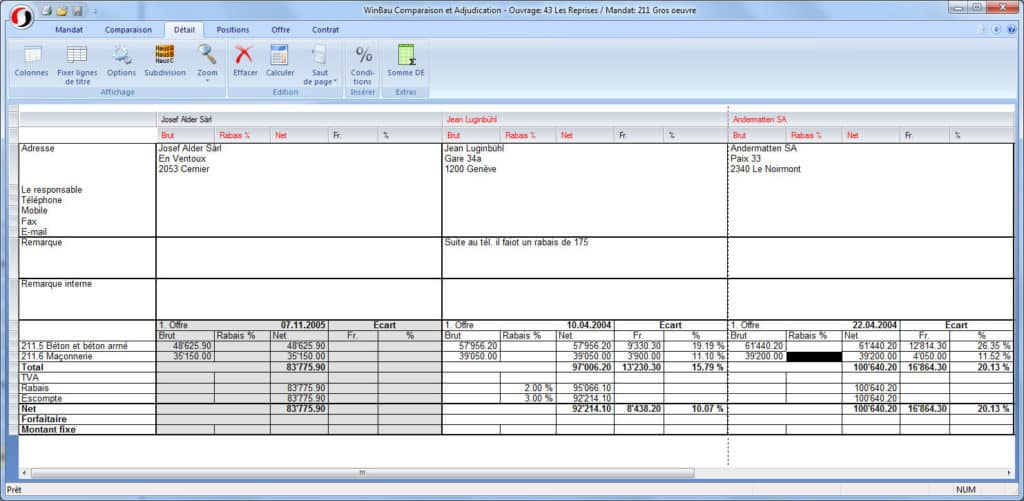Click the Adresse row label

click(38, 148)
